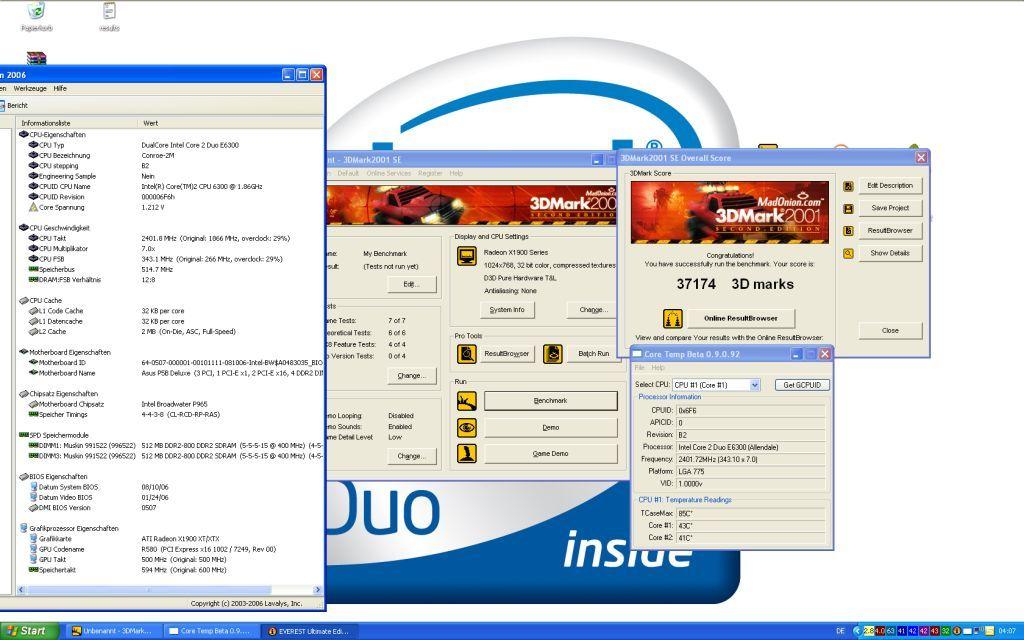Expand hidden tray icons with the chevron

[856, 631]
